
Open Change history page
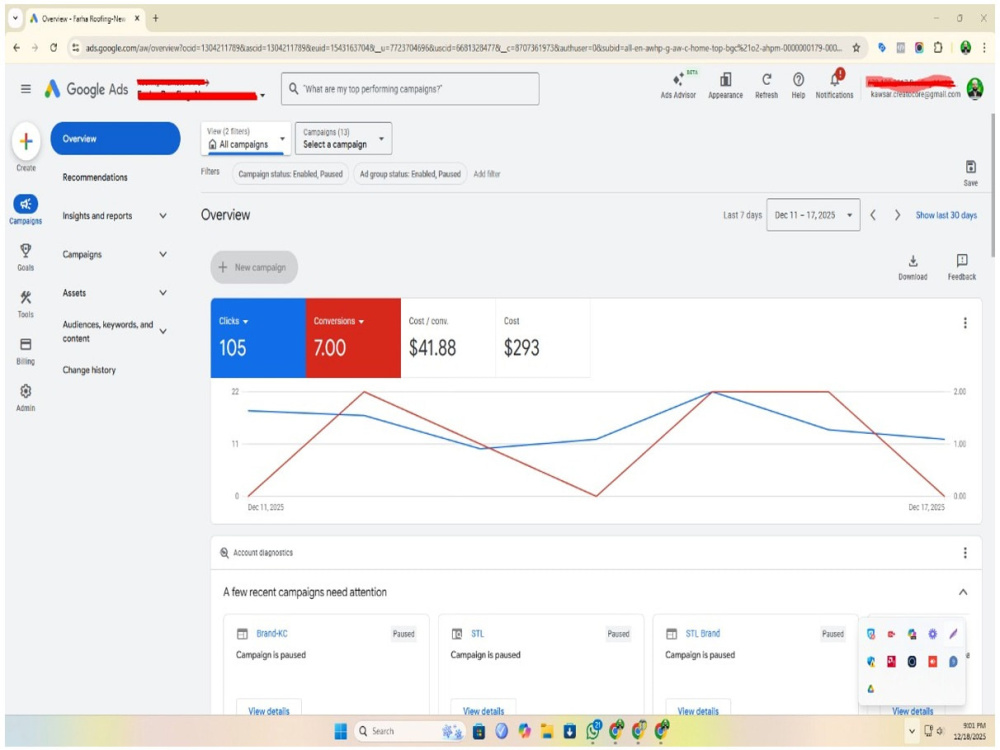[x=89, y=370]
